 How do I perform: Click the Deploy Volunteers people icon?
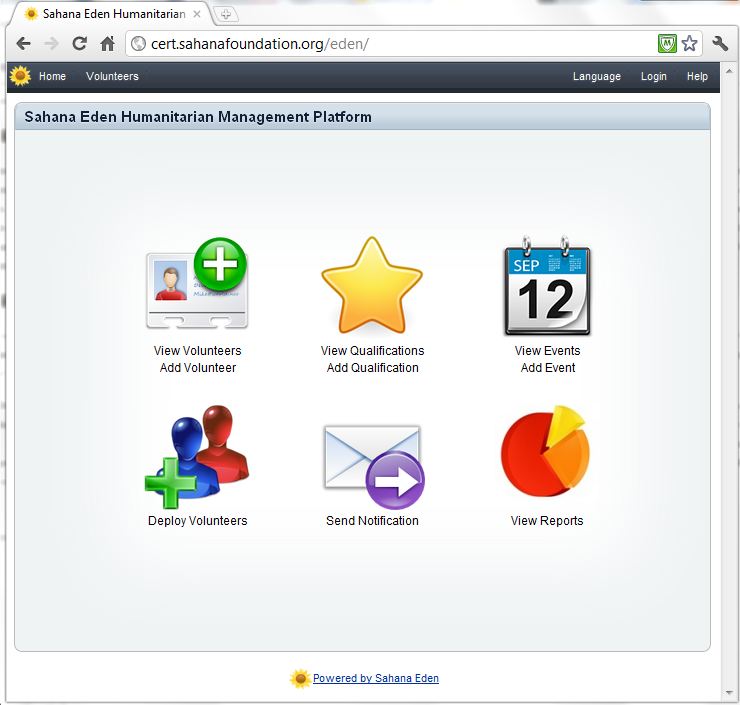pyautogui.click(x=197, y=457)
